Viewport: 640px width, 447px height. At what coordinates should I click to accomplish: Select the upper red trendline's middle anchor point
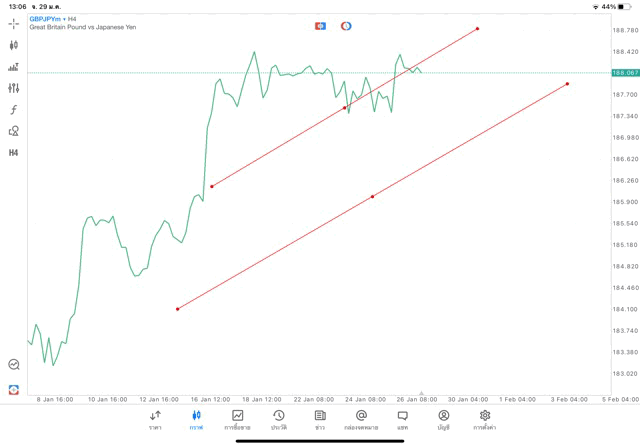coord(345,108)
